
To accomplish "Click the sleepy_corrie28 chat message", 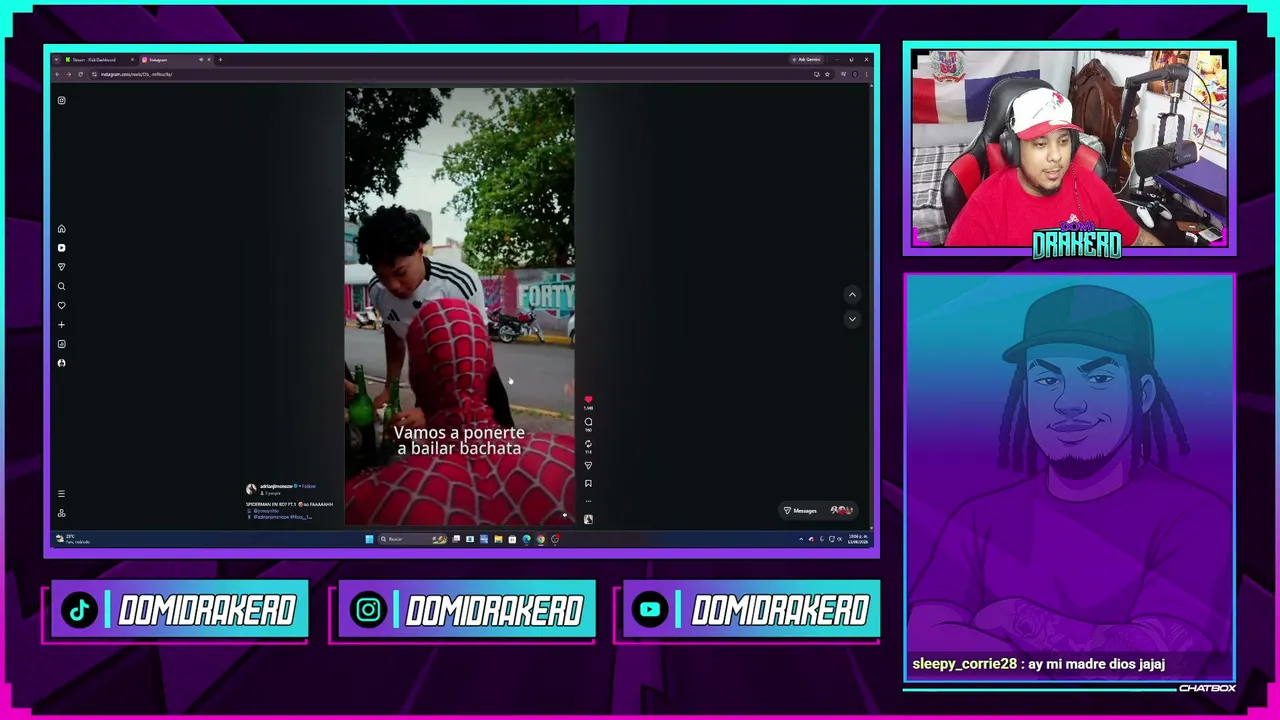I will (x=1038, y=664).
